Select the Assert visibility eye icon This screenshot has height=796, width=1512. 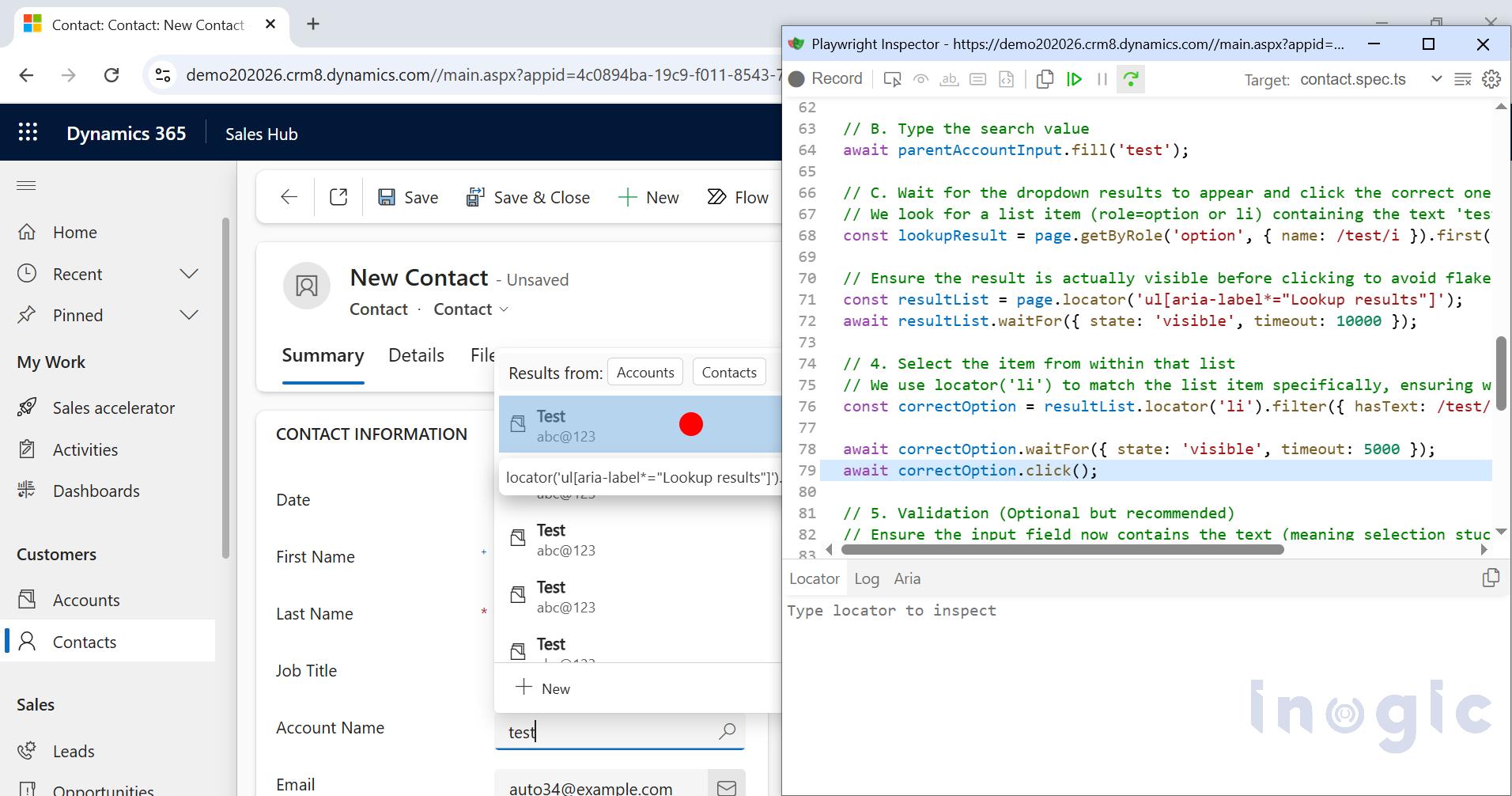pos(920,78)
